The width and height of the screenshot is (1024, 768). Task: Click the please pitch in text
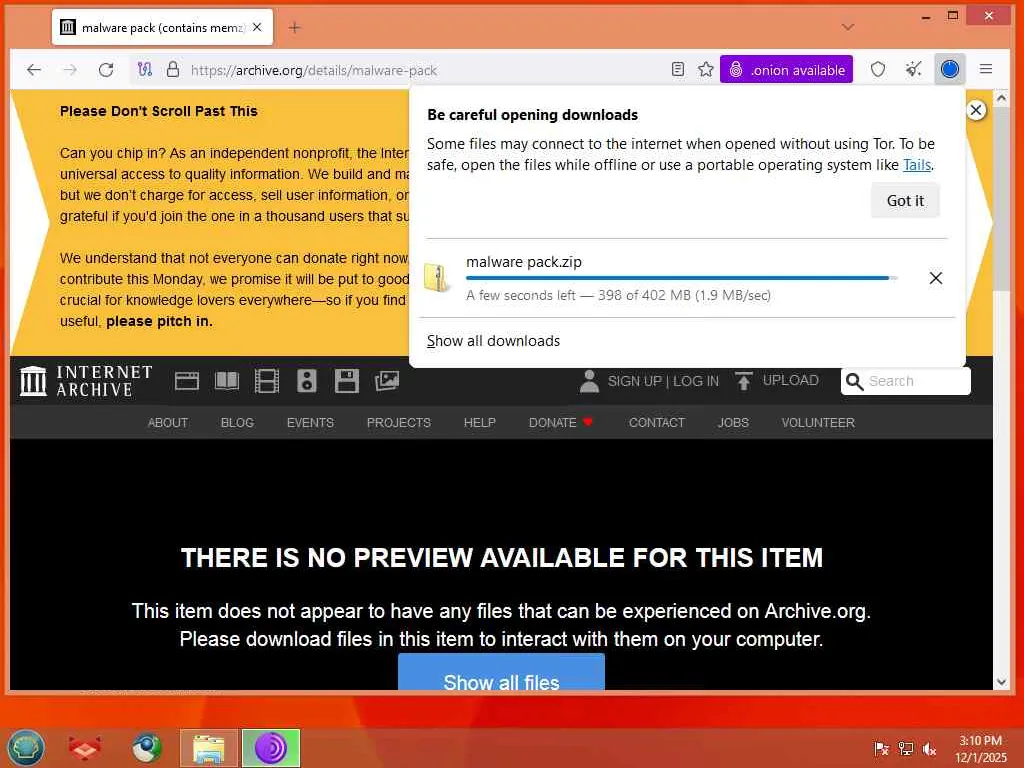point(159,321)
